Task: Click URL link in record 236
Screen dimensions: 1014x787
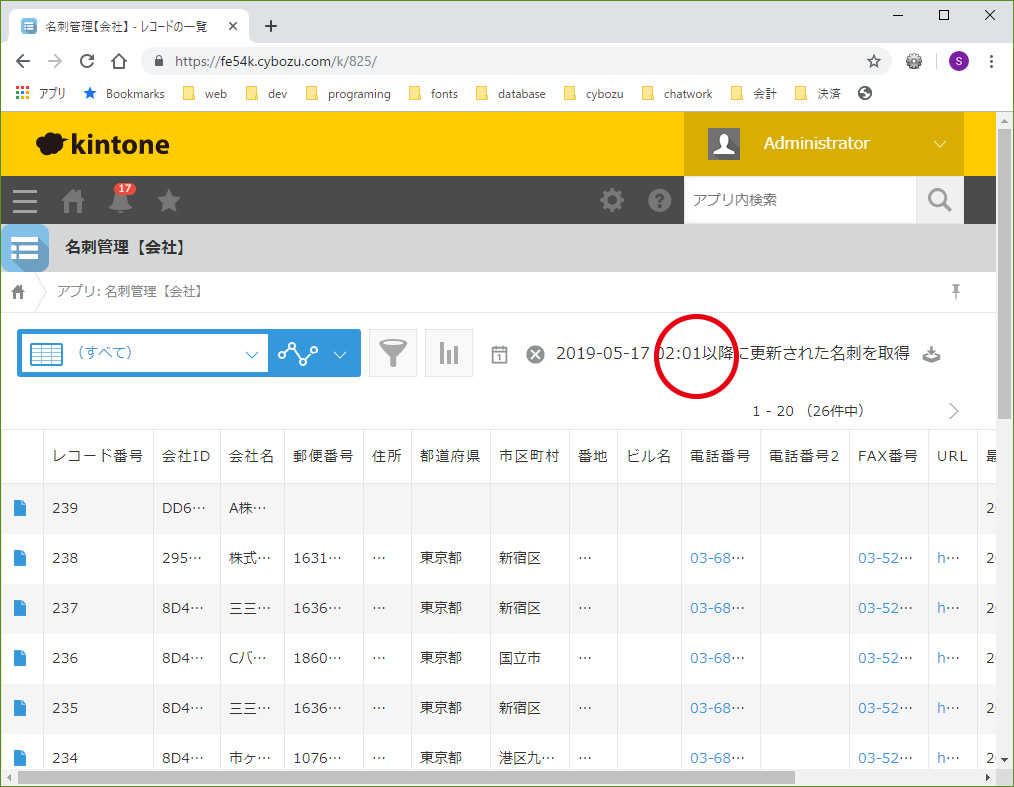Action: (948, 658)
